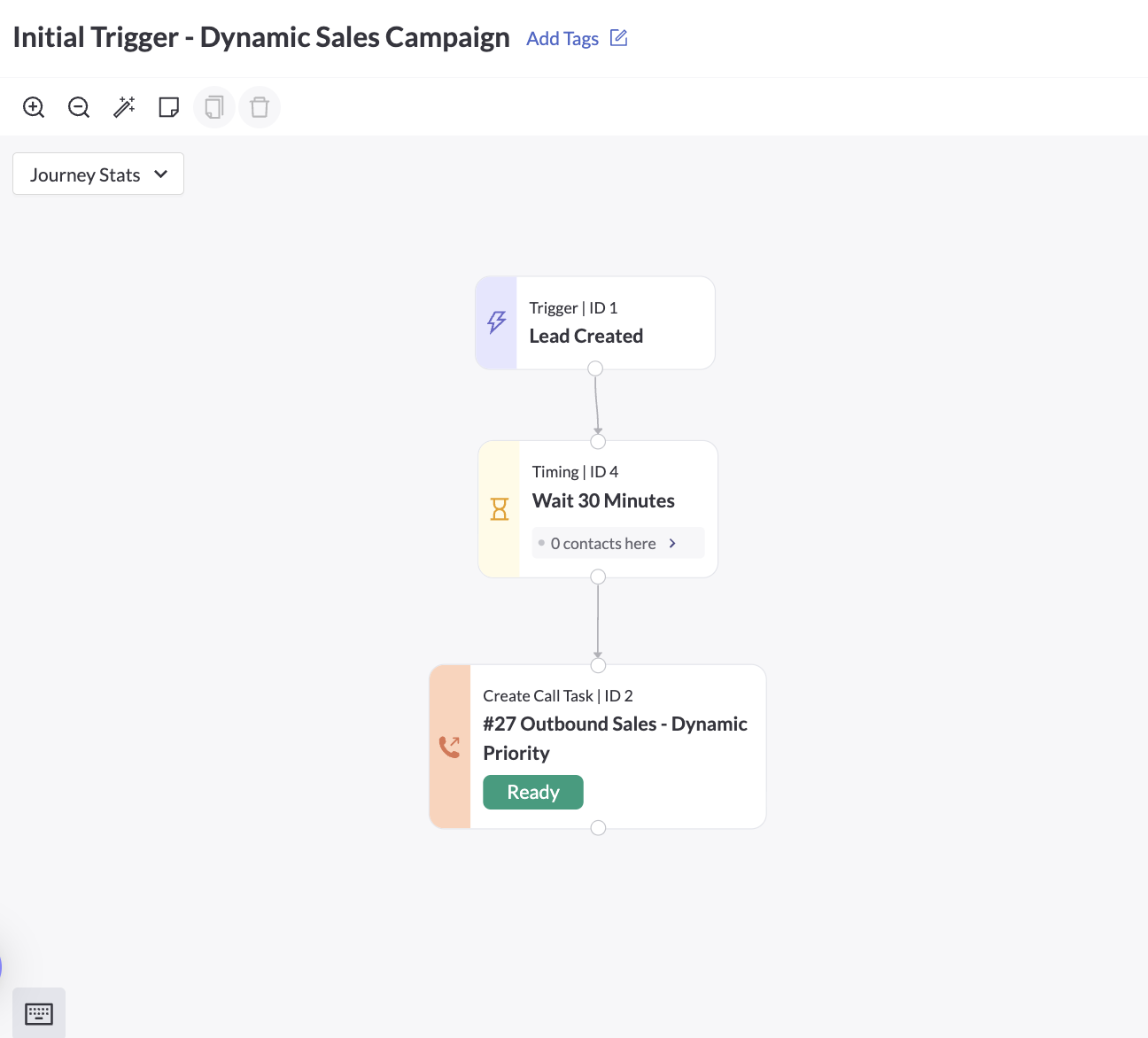Click the copy/duplicate icon in toolbar
The image size is (1148, 1038).
[x=214, y=107]
